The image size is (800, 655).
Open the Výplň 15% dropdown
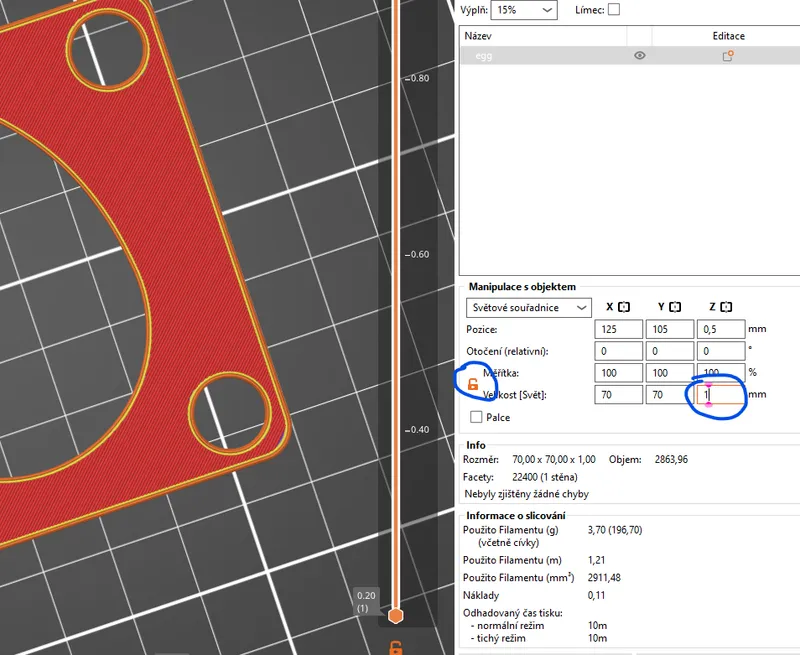pyautogui.click(x=524, y=10)
